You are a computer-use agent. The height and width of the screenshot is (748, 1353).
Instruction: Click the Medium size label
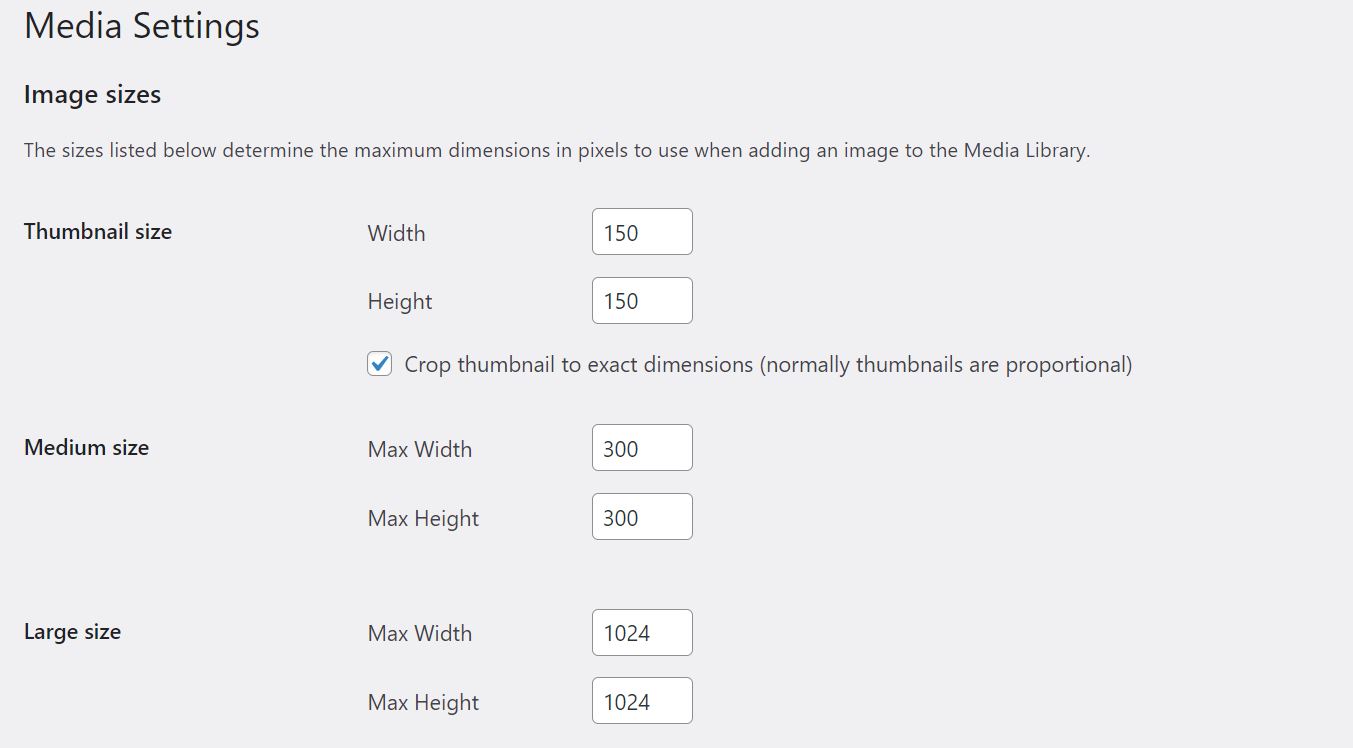86,447
